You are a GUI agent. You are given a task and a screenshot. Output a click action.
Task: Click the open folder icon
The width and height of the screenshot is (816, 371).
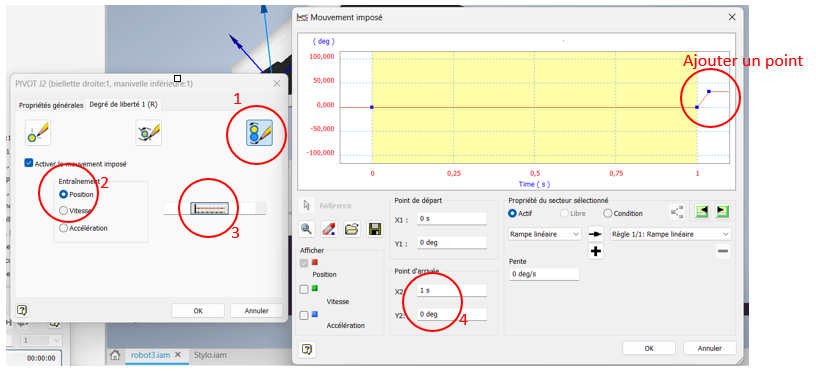[352, 229]
